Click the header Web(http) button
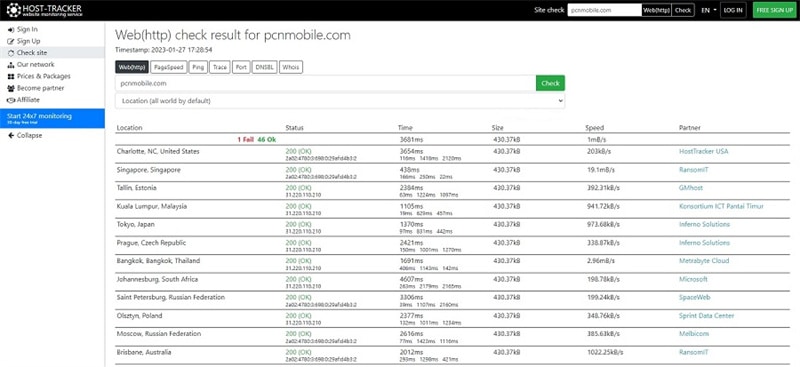This screenshot has width=800, height=367. pyautogui.click(x=656, y=10)
